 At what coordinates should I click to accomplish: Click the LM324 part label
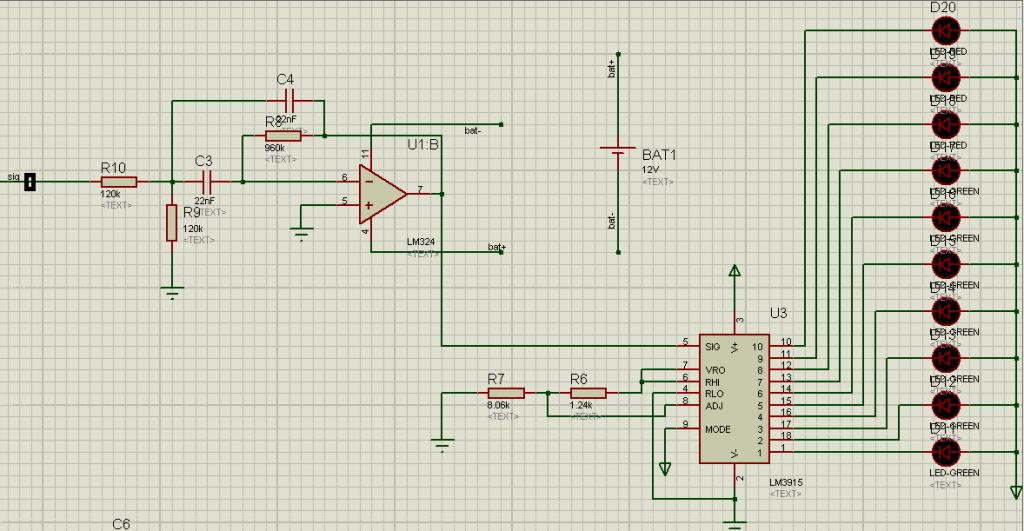click(421, 242)
